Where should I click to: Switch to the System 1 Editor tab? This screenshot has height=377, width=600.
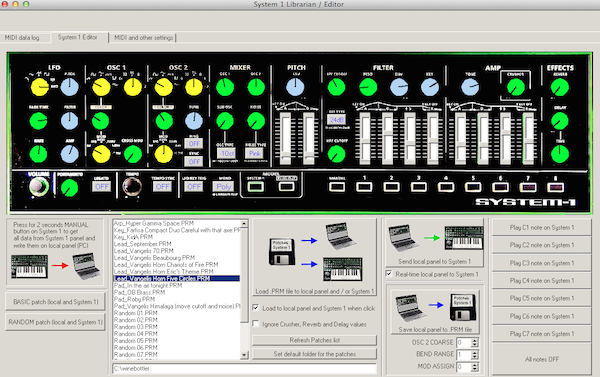coord(79,37)
